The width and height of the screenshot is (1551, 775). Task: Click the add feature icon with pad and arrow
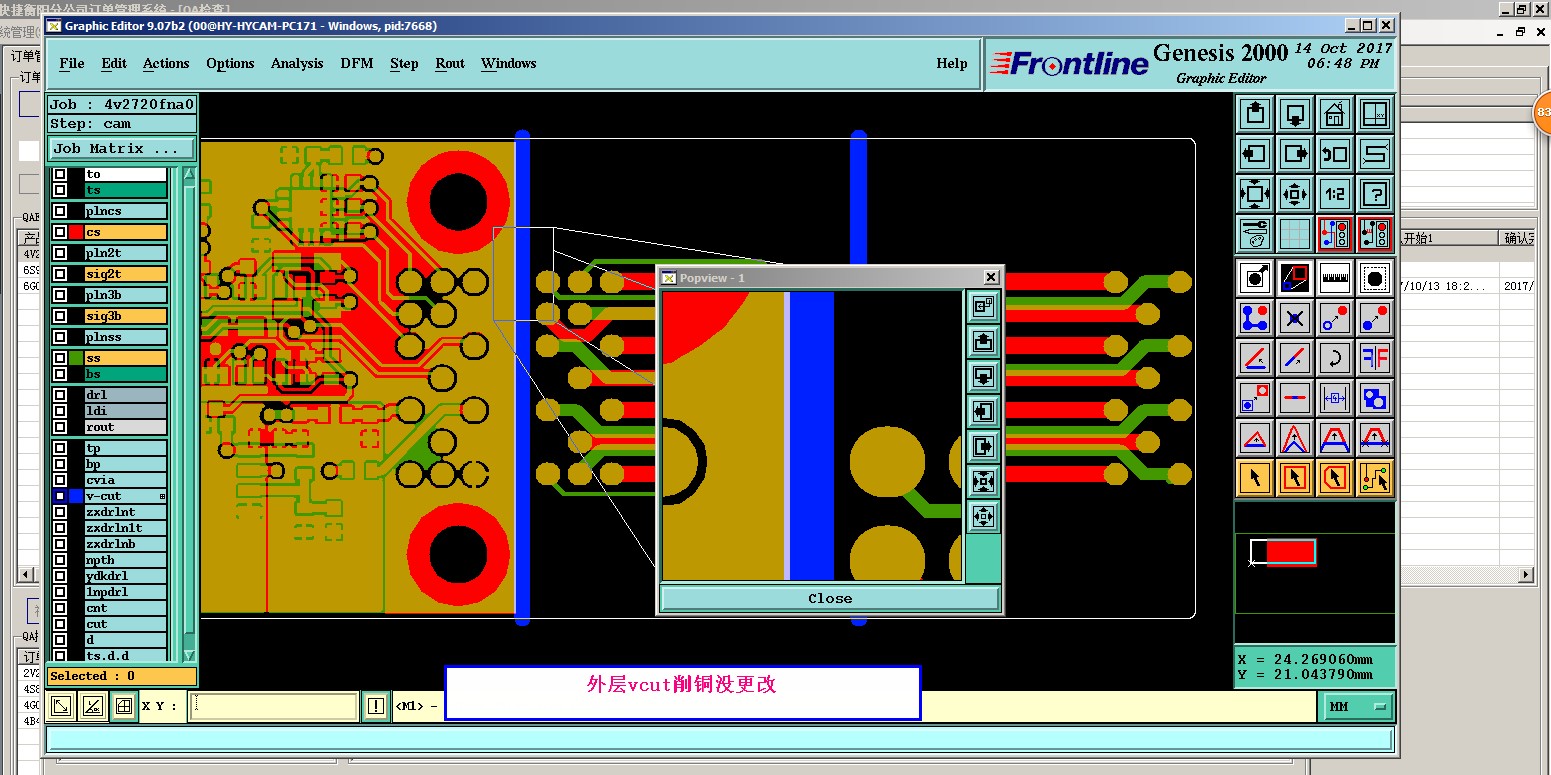tap(1255, 277)
